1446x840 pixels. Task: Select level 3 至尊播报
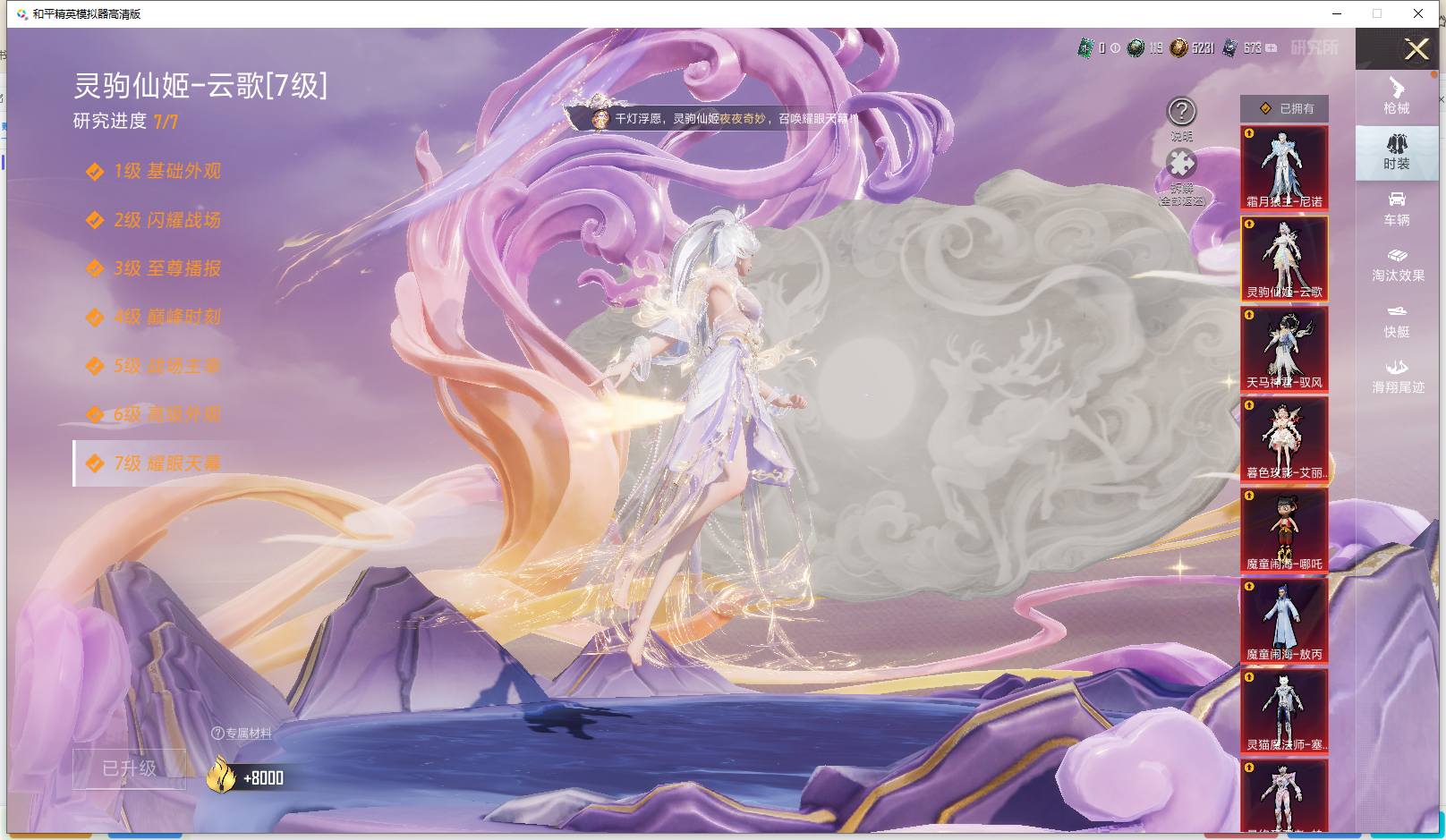154,268
